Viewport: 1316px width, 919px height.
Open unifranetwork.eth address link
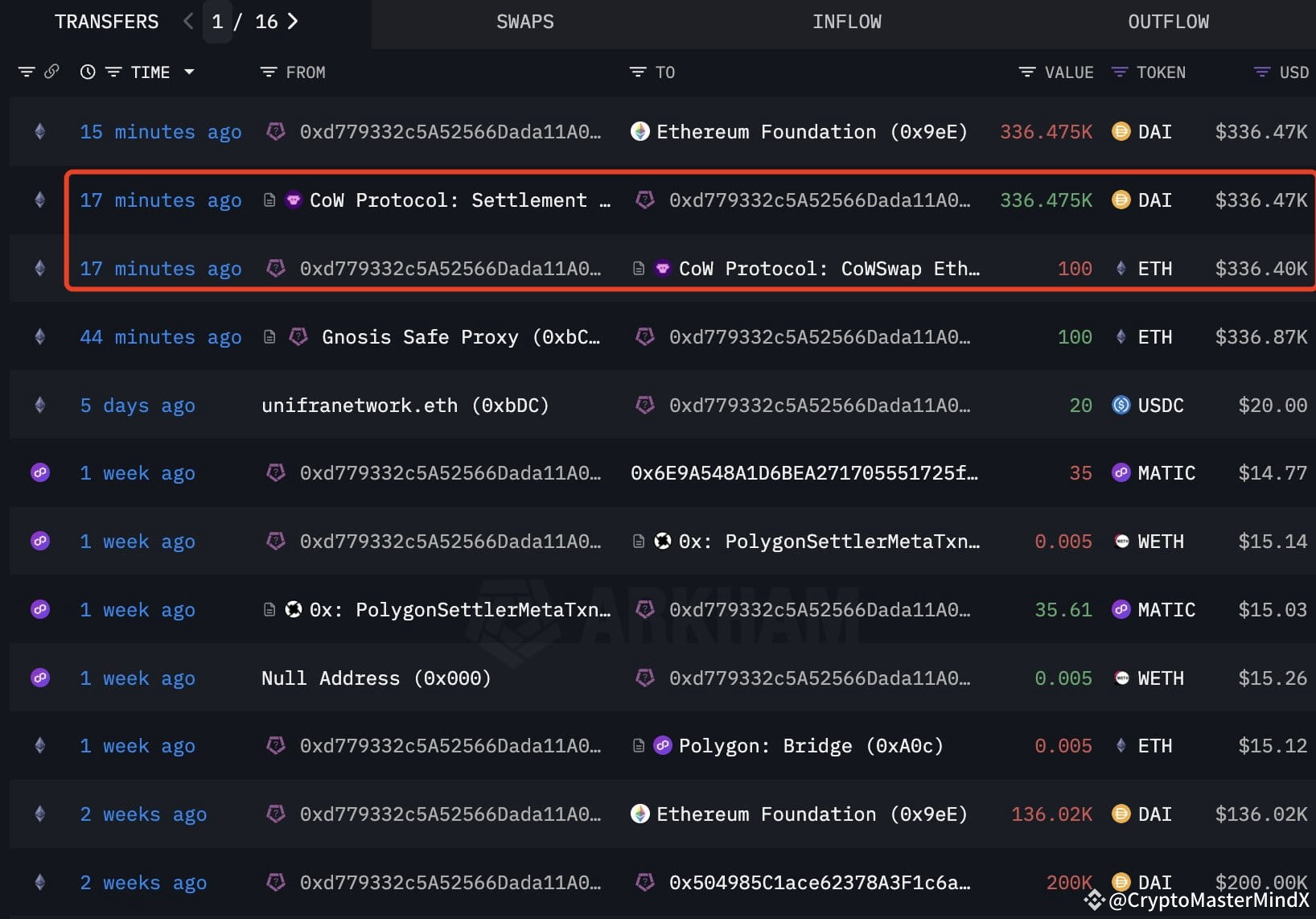coord(405,406)
